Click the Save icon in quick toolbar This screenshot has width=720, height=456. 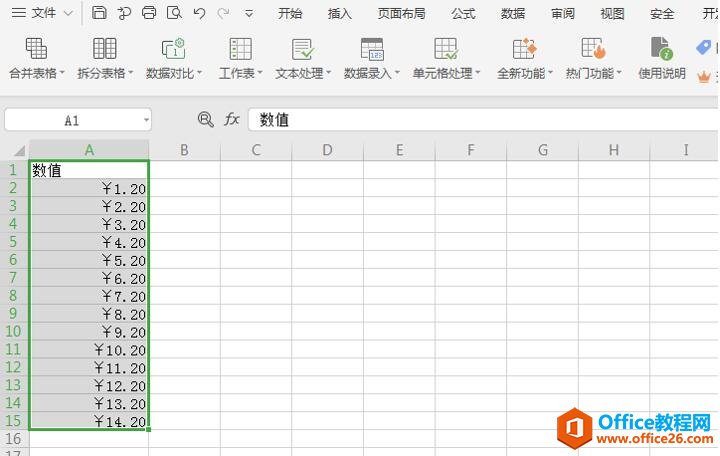99,12
